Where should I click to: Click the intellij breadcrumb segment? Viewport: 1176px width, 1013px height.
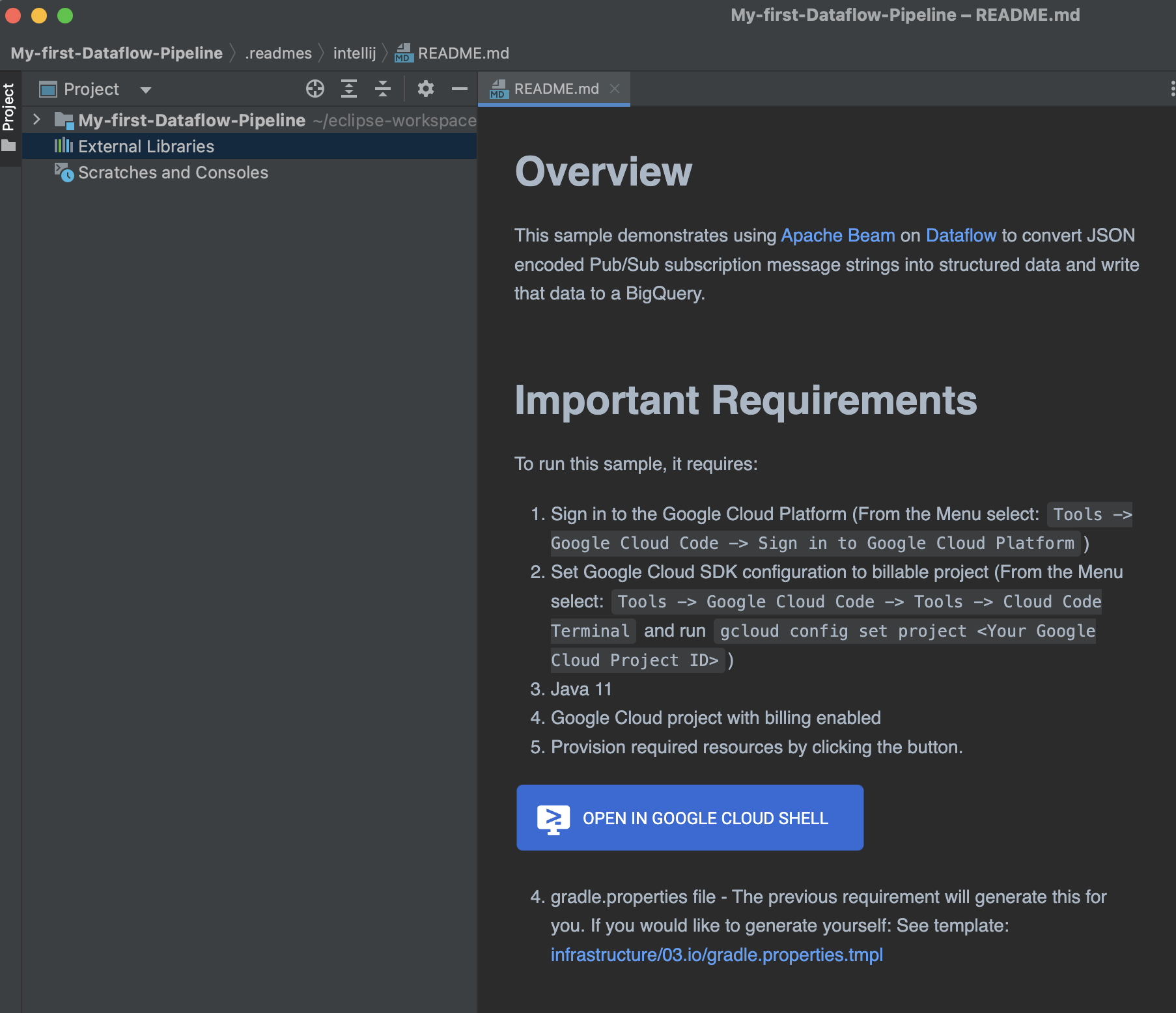point(354,53)
